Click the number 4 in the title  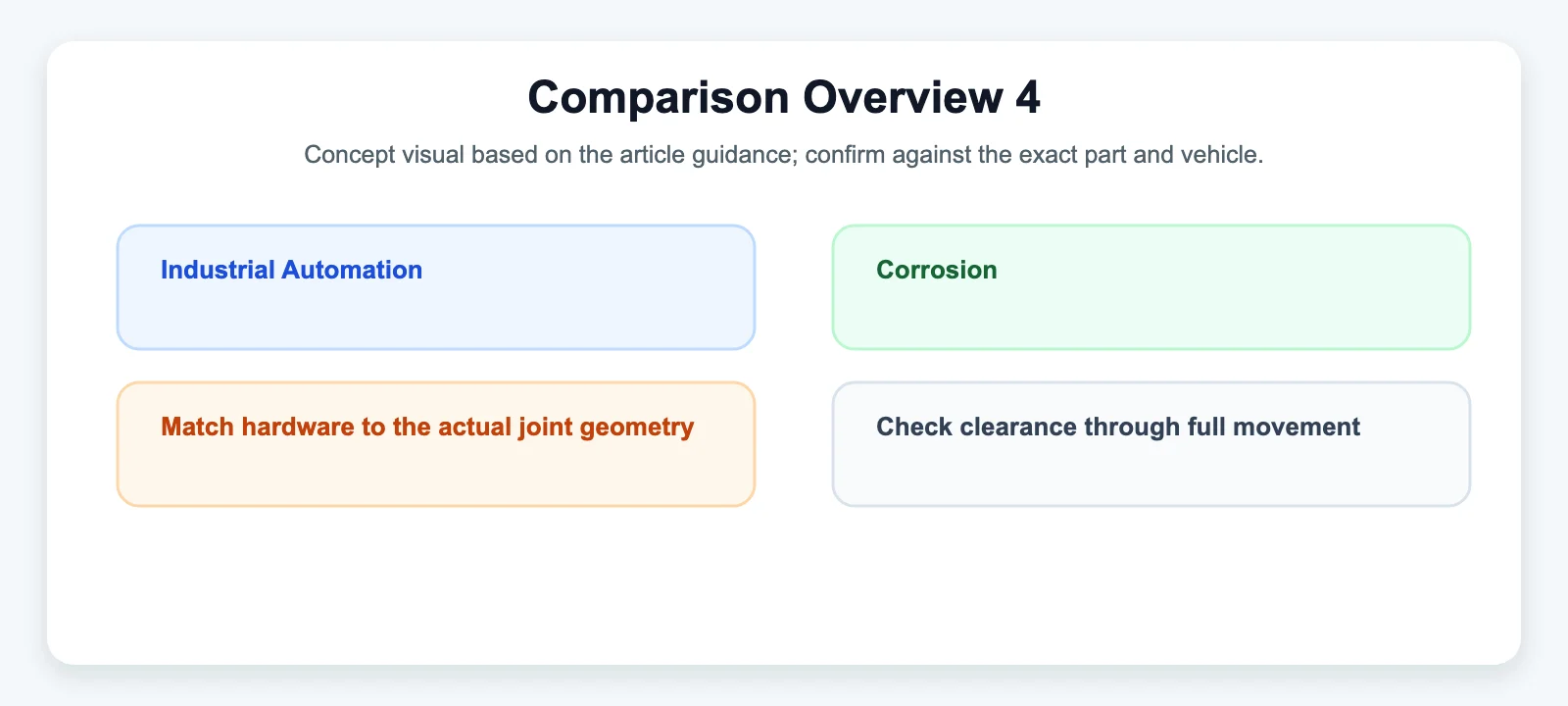click(x=1028, y=97)
